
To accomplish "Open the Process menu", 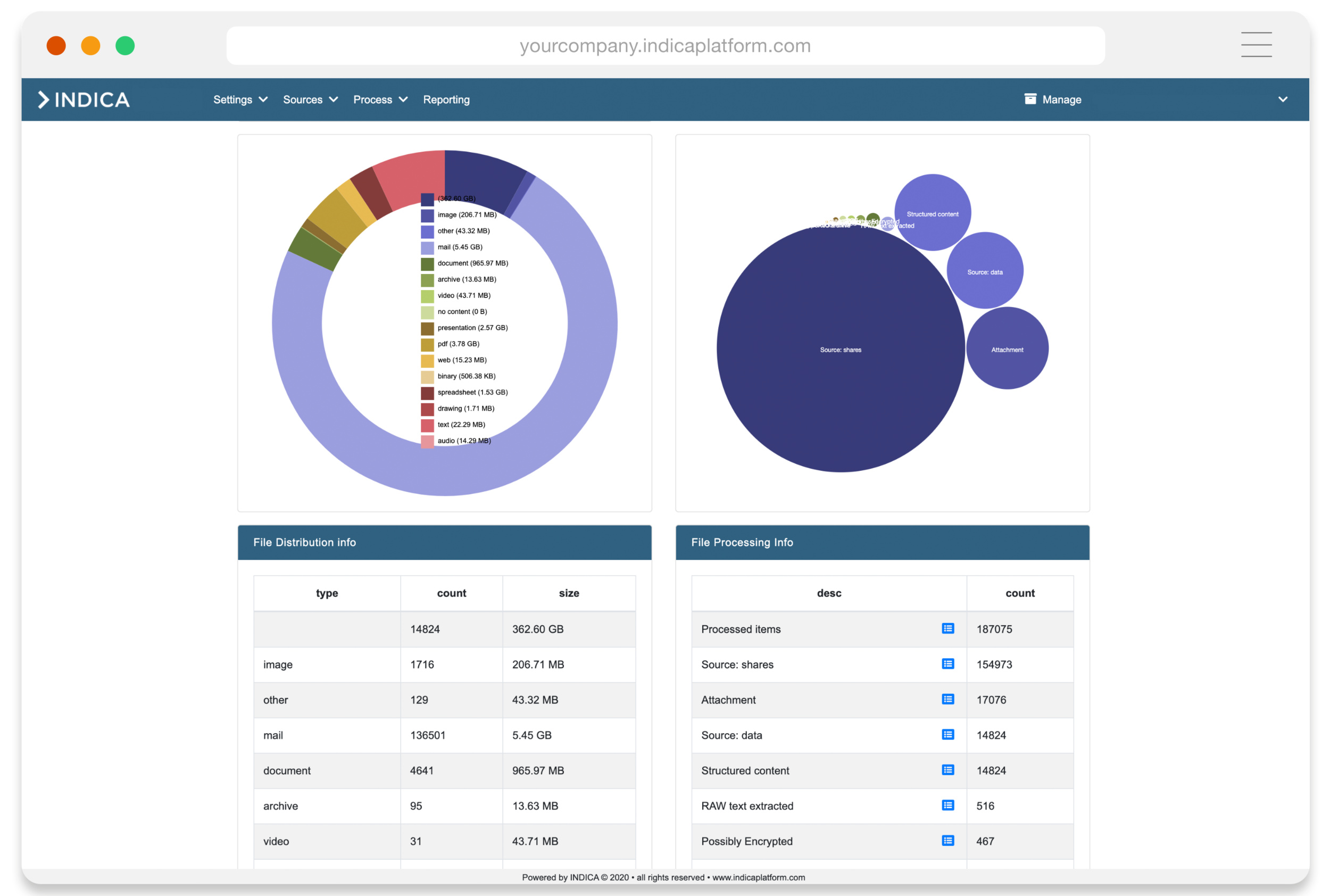I will coord(379,99).
